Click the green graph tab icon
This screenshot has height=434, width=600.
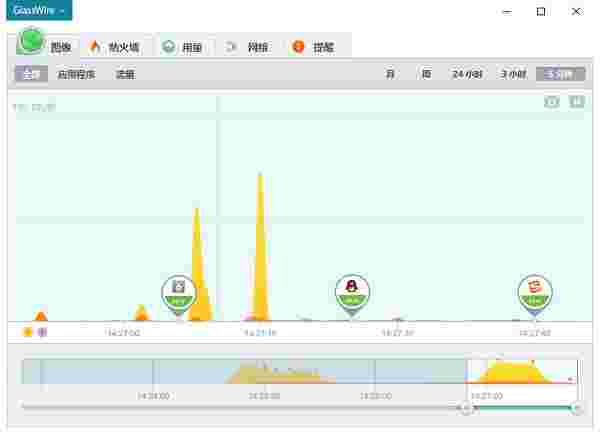tap(31, 41)
